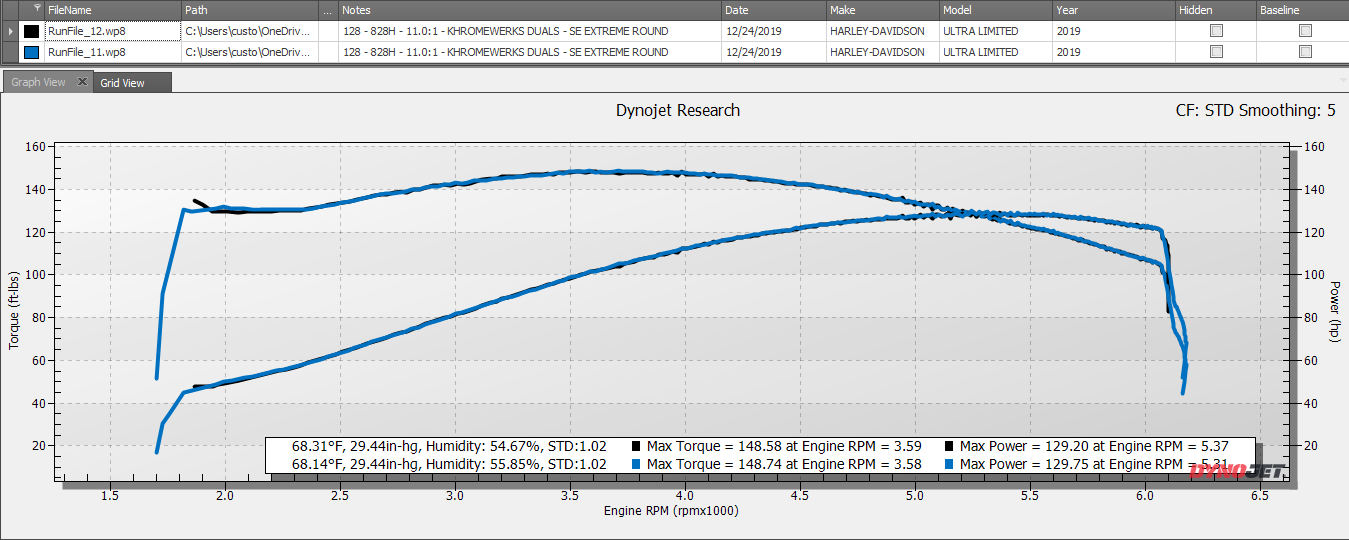Click the 12/24/2019 date of RunFile_12.wp8
1349x540 pixels.
click(x=774, y=31)
